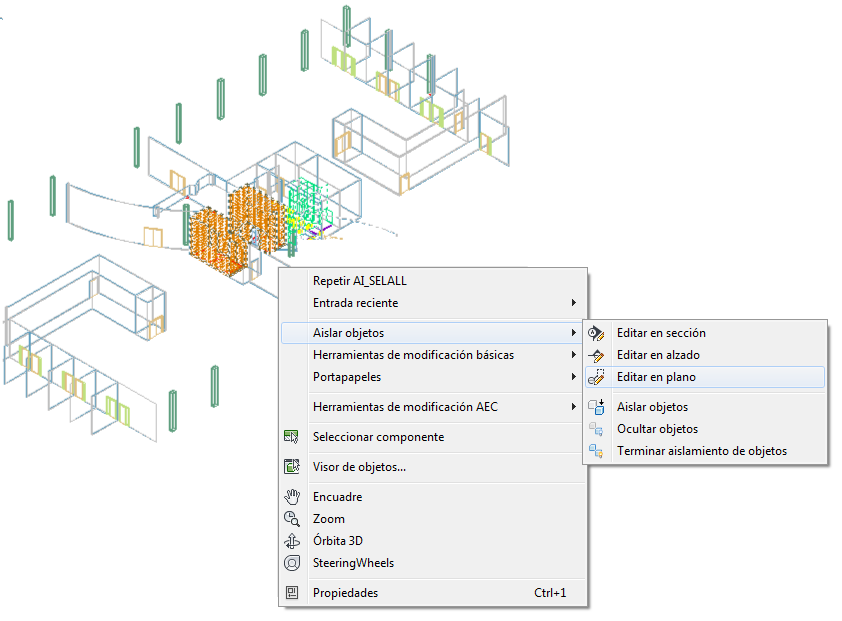The height and width of the screenshot is (621, 842).
Task: Choose Aislar objetos in the submenu
Action: (705, 407)
